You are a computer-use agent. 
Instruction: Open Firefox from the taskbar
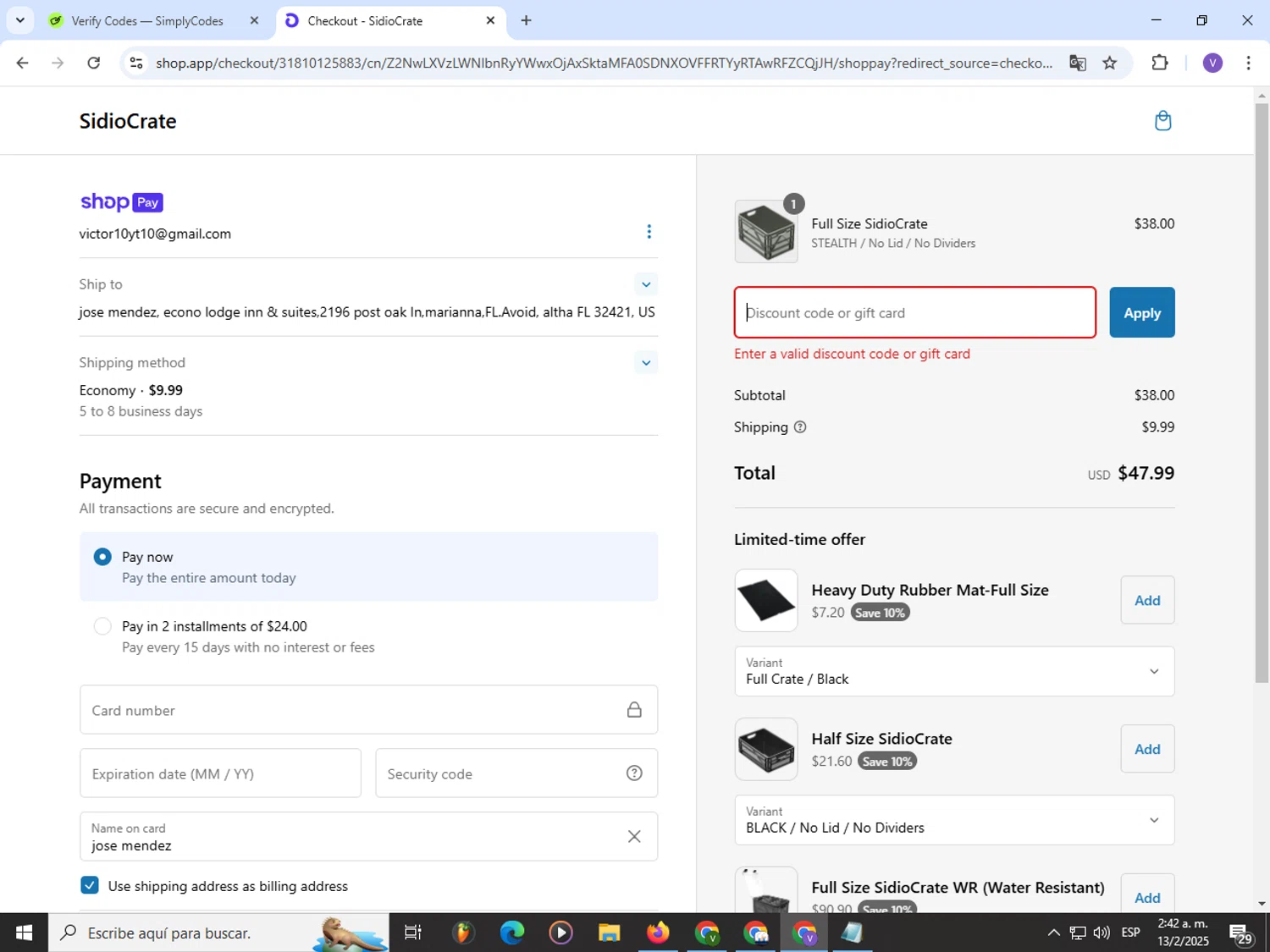658,933
